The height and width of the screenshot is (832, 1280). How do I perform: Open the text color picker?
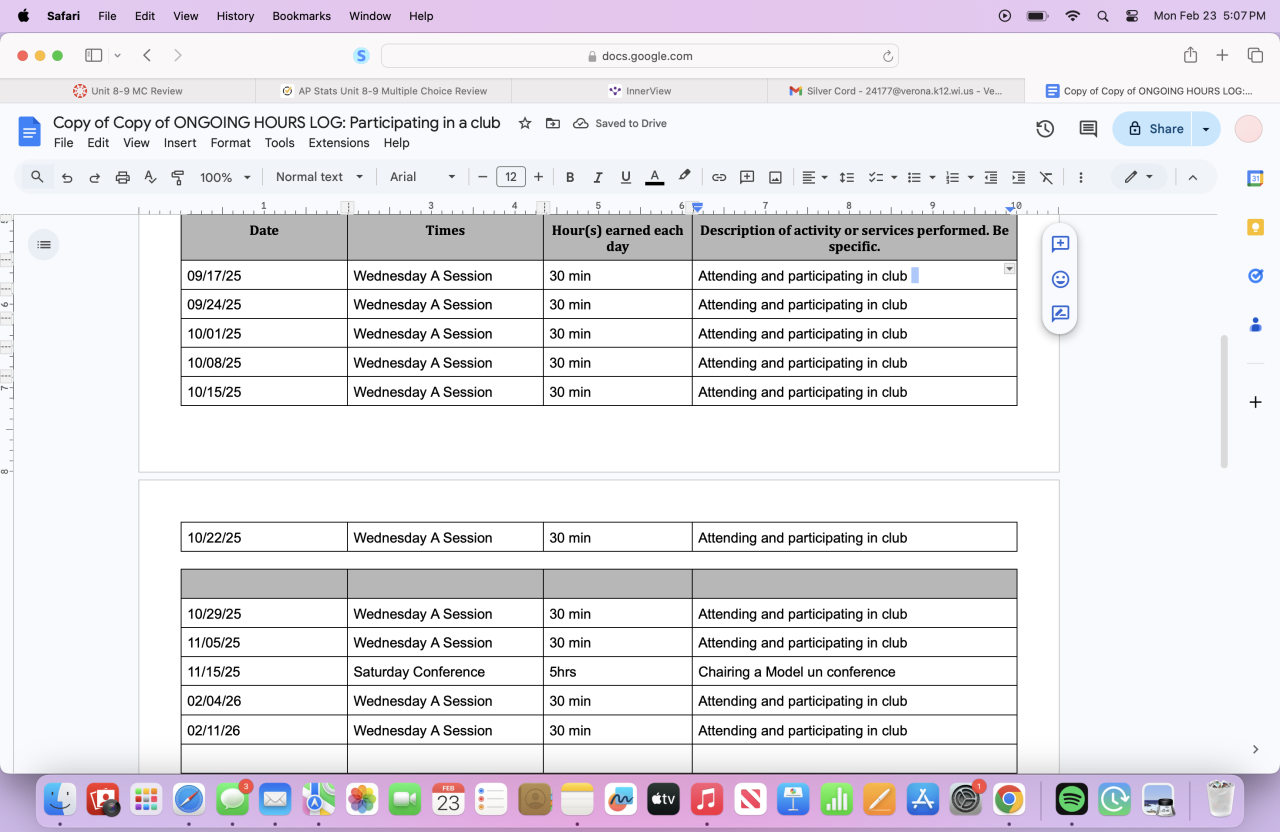tap(655, 177)
